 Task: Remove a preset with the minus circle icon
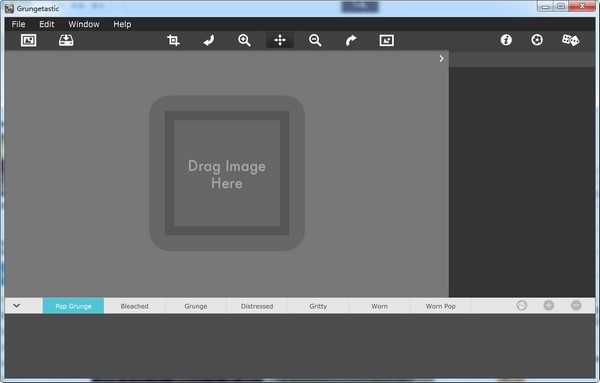(576, 305)
